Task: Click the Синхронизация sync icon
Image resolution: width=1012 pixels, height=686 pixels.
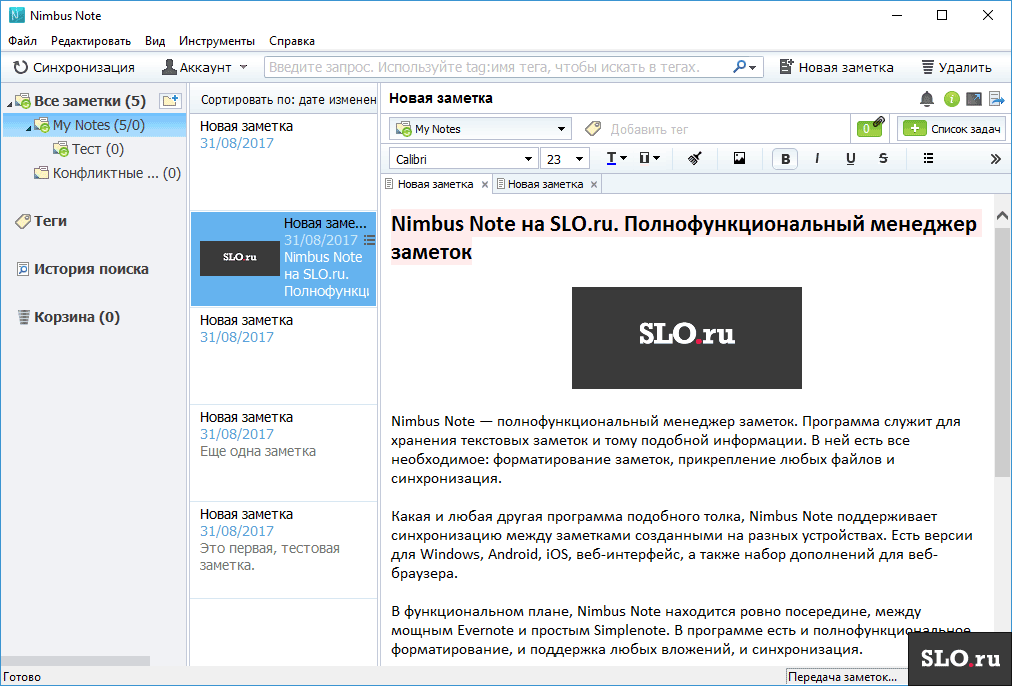Action: 21,67
